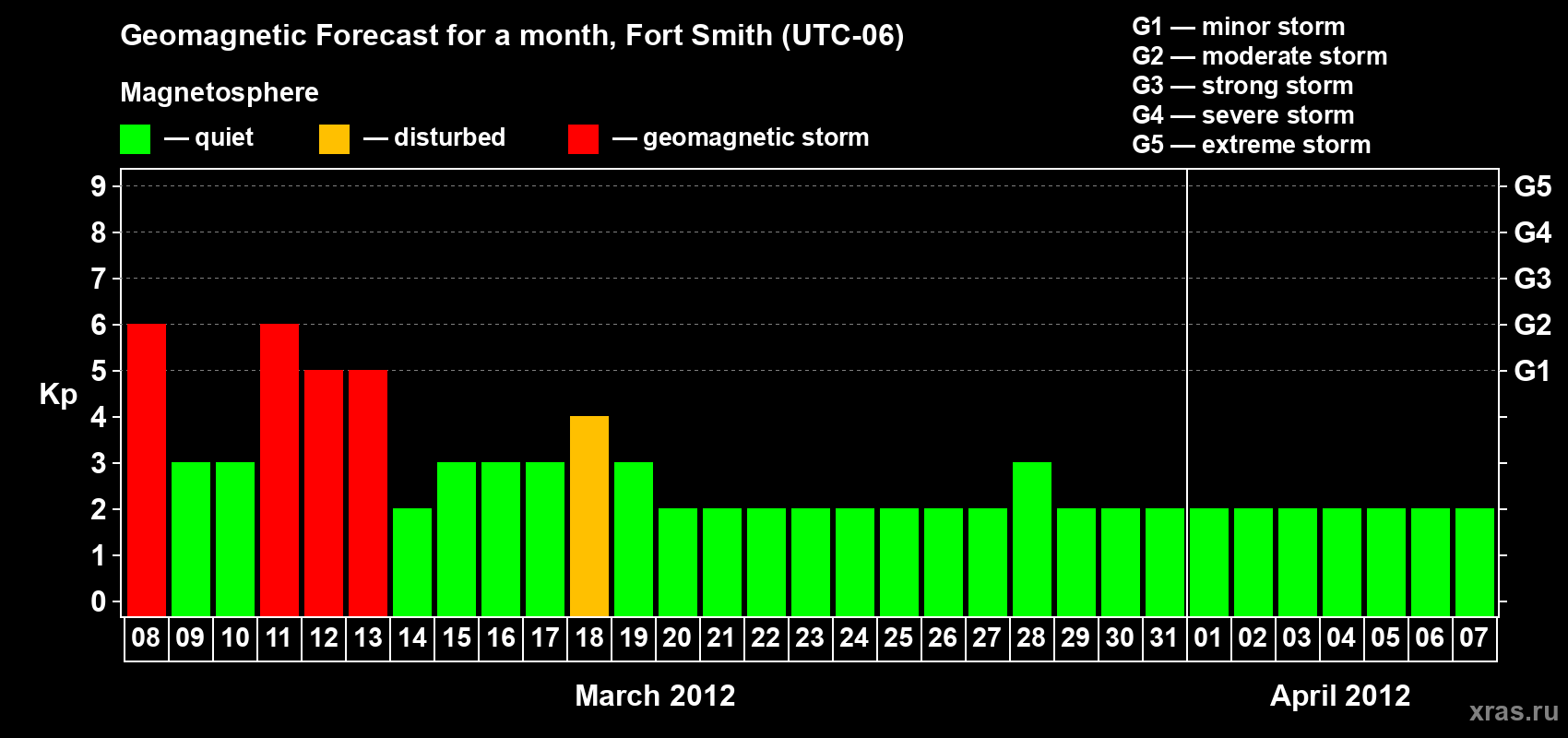Click the G4 severe storm legend line

pyautogui.click(x=1243, y=115)
